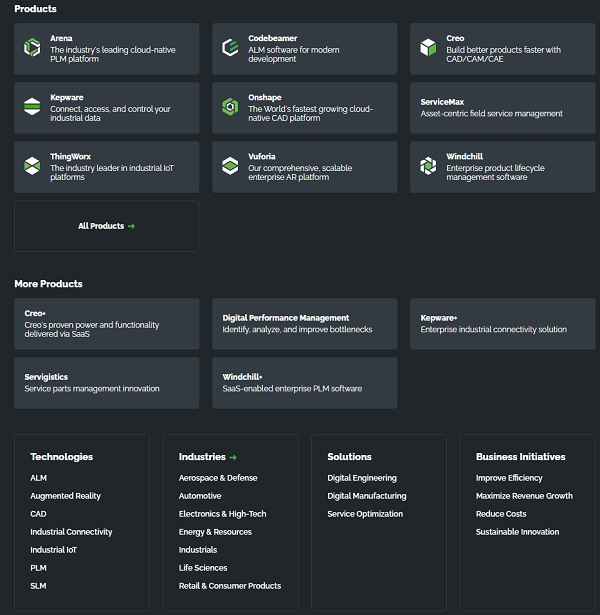Open the ServiceMax card
The width and height of the screenshot is (600, 615).
click(x=503, y=108)
